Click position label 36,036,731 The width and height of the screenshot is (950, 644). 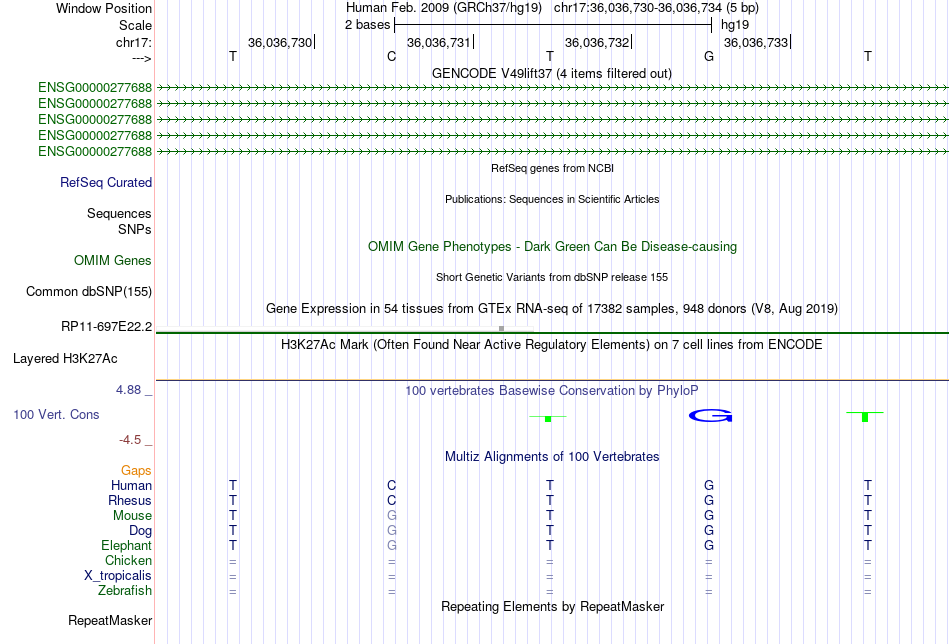click(439, 42)
